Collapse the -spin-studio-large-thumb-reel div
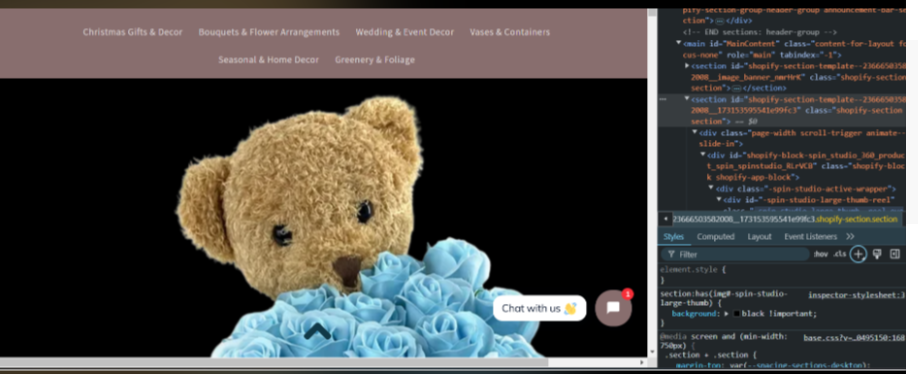Image resolution: width=918 pixels, height=374 pixels. [720, 199]
